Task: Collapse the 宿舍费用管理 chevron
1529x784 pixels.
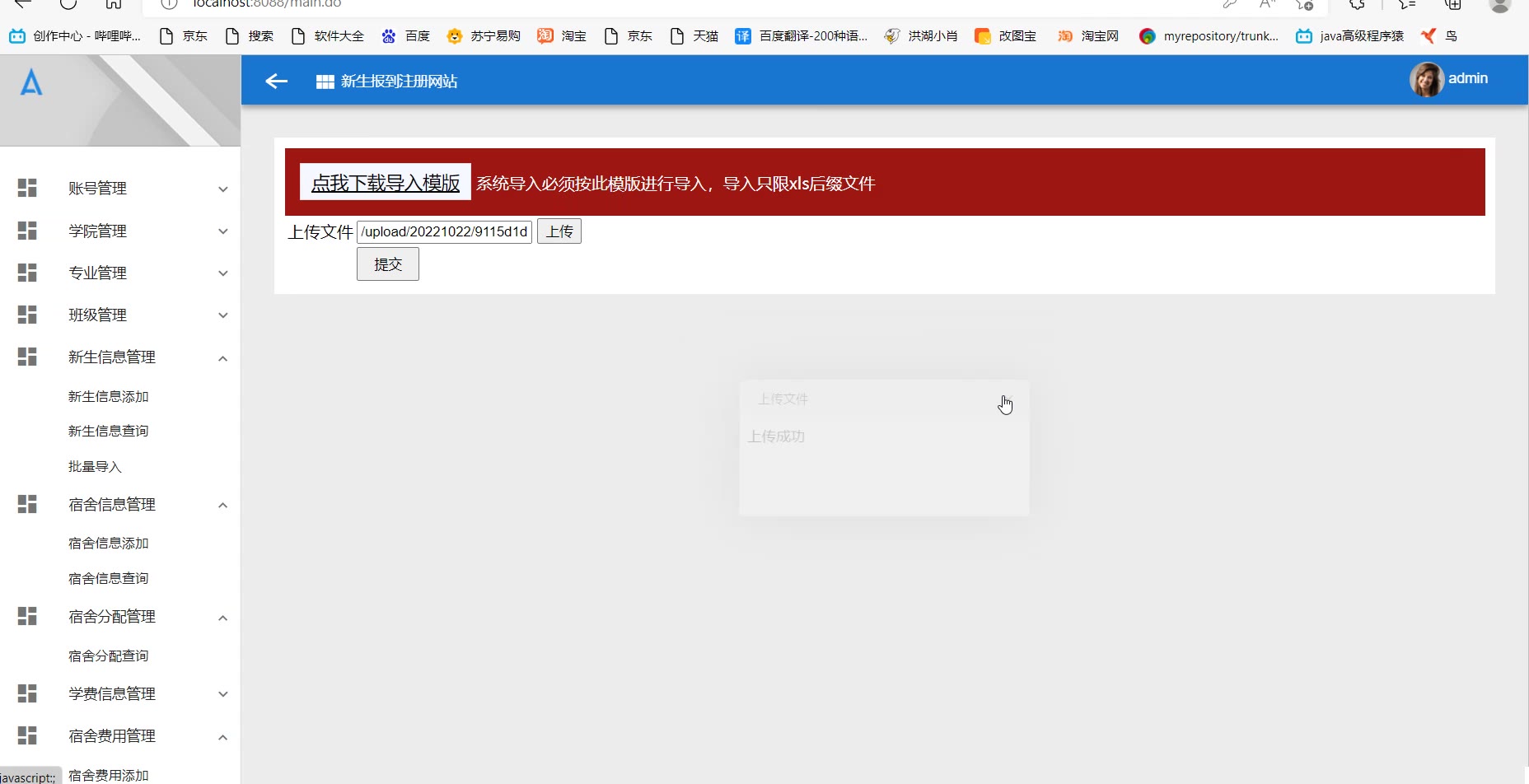Action: coord(222,737)
